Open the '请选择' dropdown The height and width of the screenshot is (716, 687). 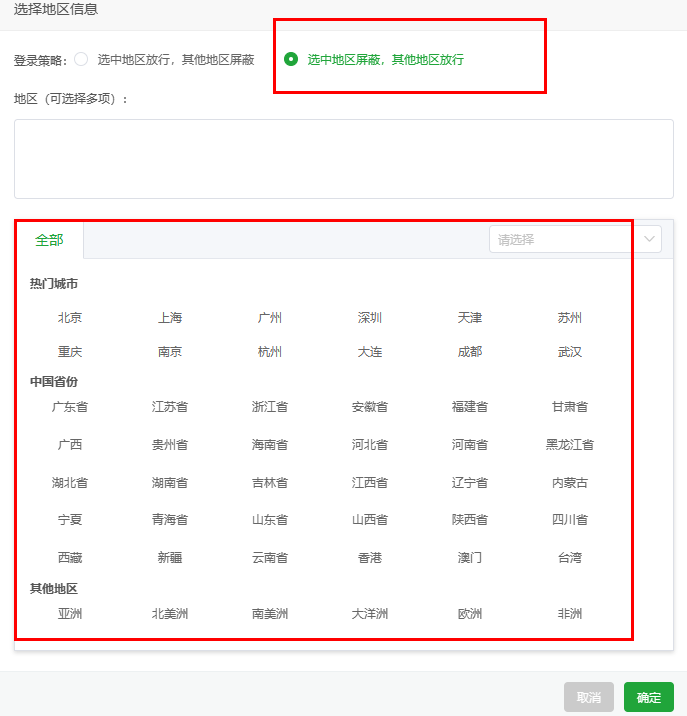click(x=563, y=239)
